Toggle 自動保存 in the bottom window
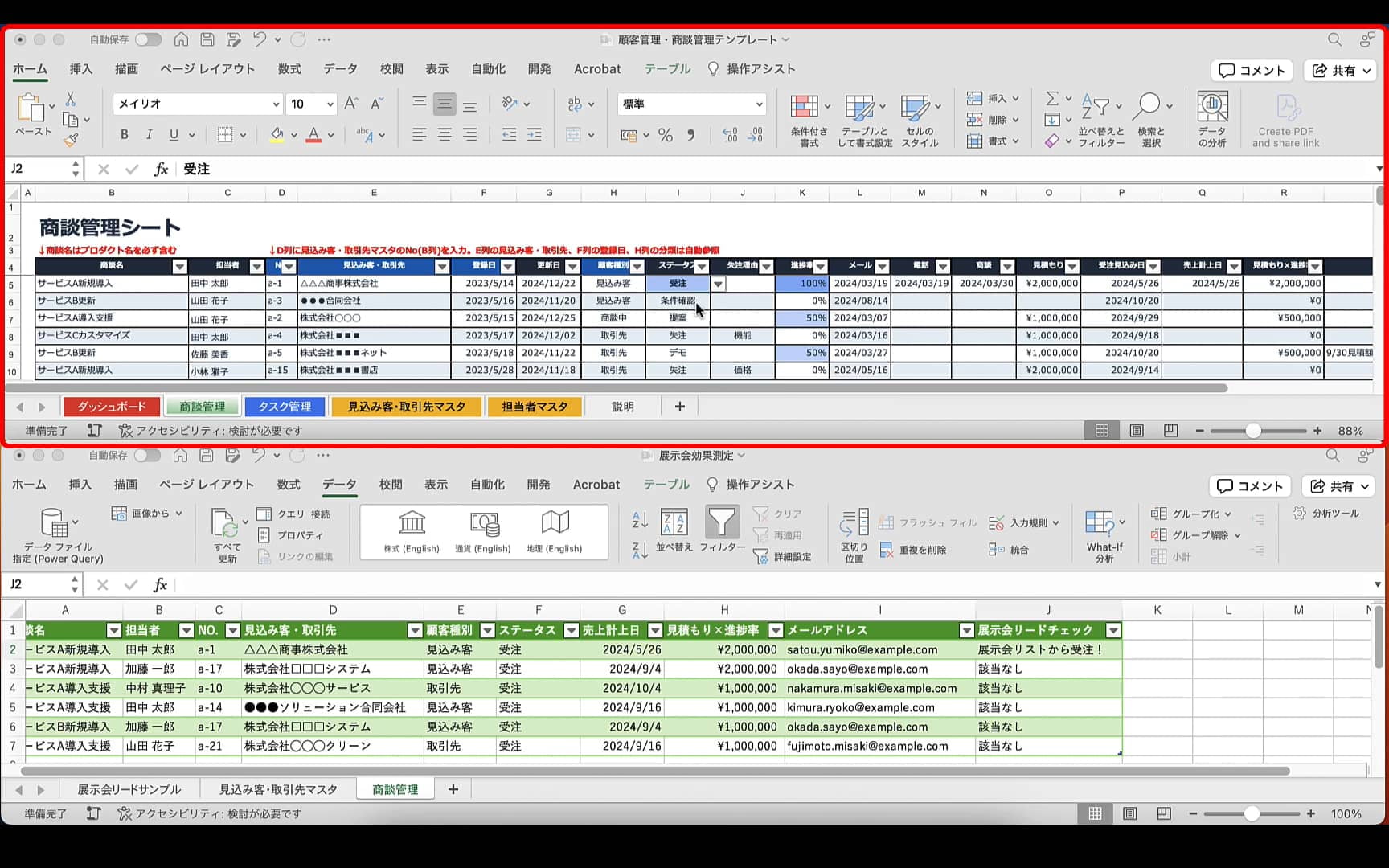 (147, 455)
